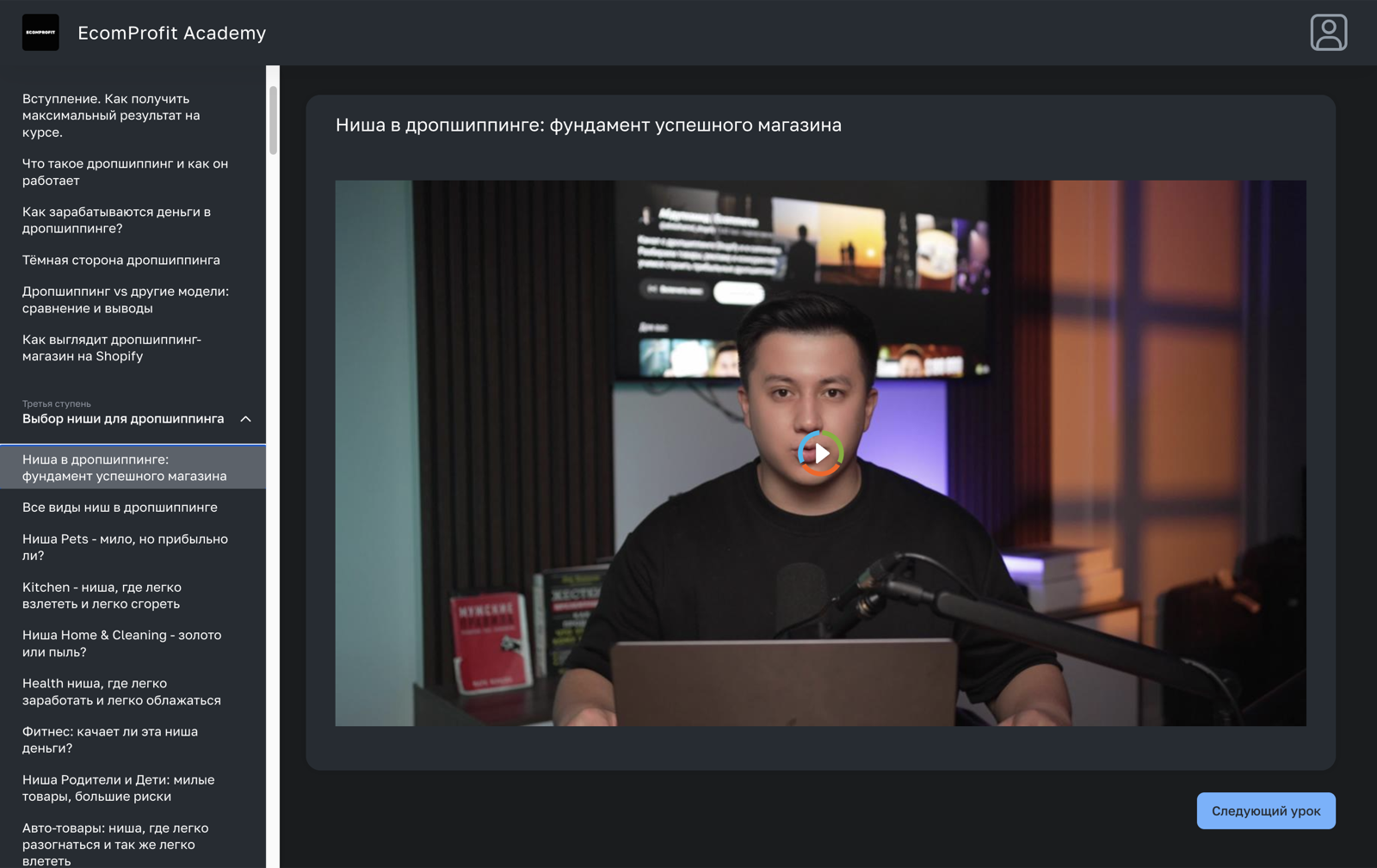Open lesson Дропшиппинг vs другие модели
This screenshot has height=868, width=1377.
click(x=133, y=299)
